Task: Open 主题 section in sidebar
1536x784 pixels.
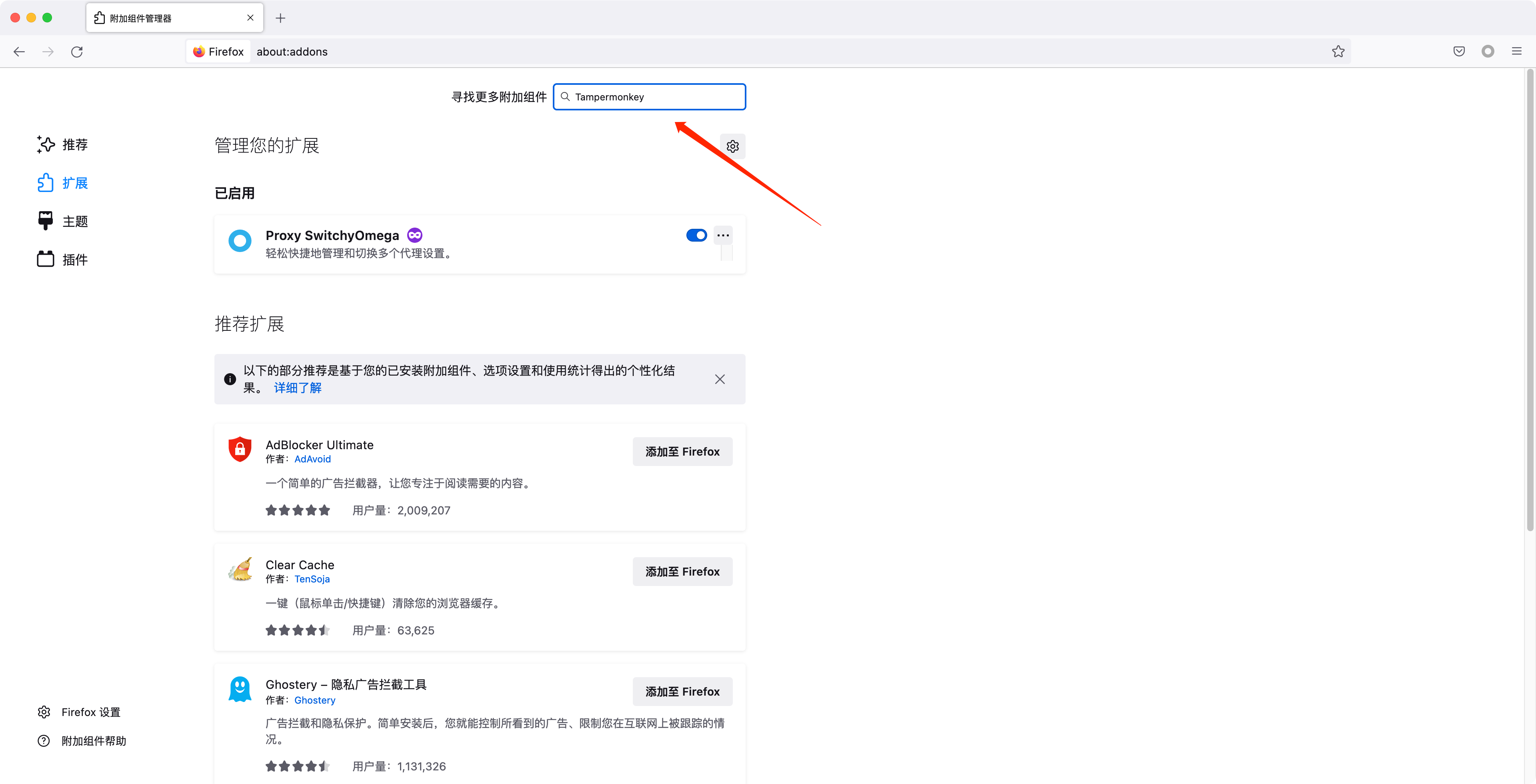Action: [62, 221]
